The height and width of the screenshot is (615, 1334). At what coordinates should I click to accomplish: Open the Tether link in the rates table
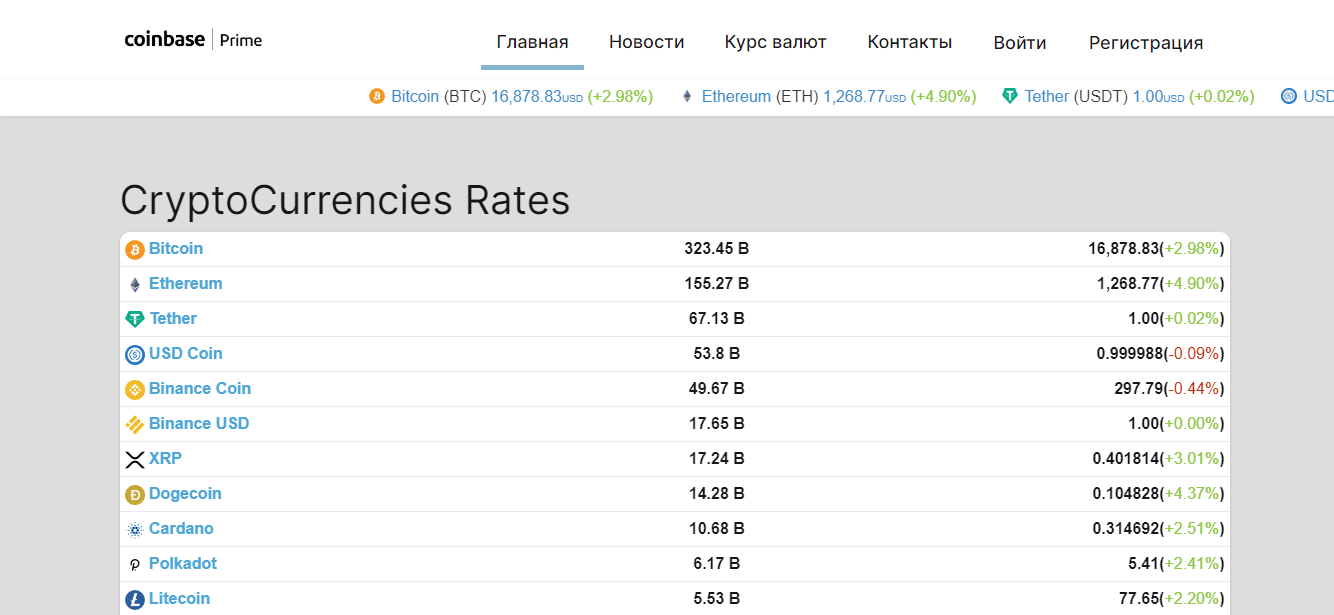(x=173, y=318)
